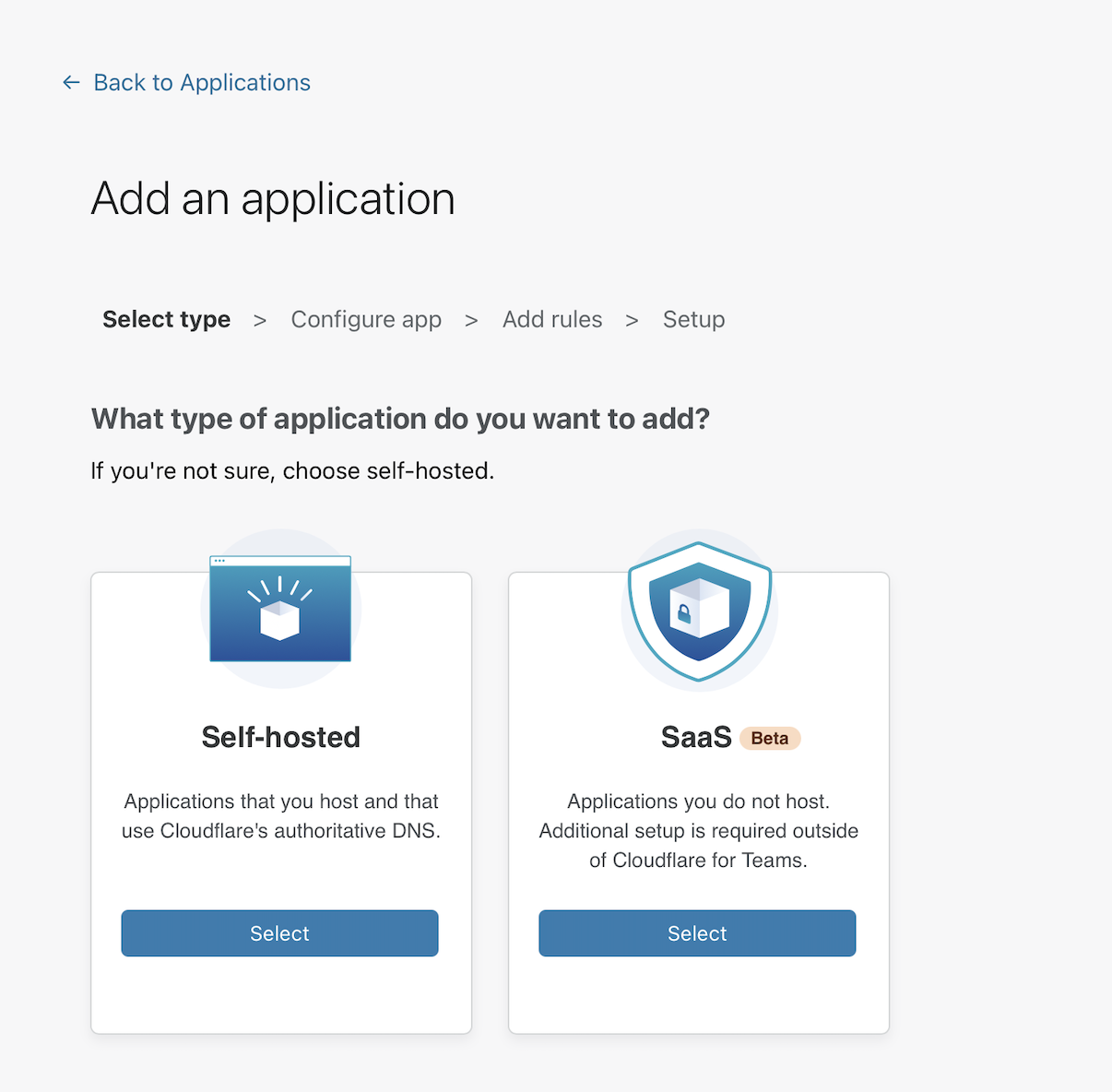Click the chevron after Select type
The height and width of the screenshot is (1092, 1112).
(260, 320)
